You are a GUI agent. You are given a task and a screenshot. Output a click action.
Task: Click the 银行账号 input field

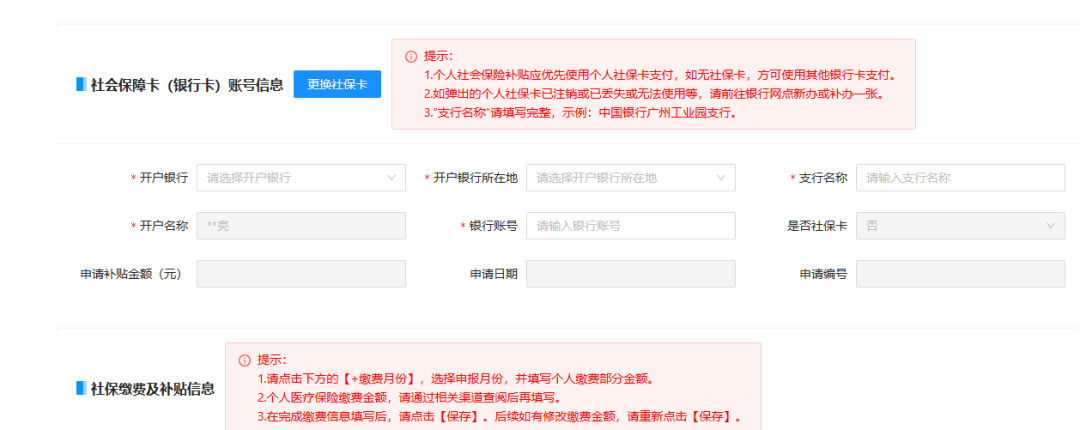coord(631,226)
